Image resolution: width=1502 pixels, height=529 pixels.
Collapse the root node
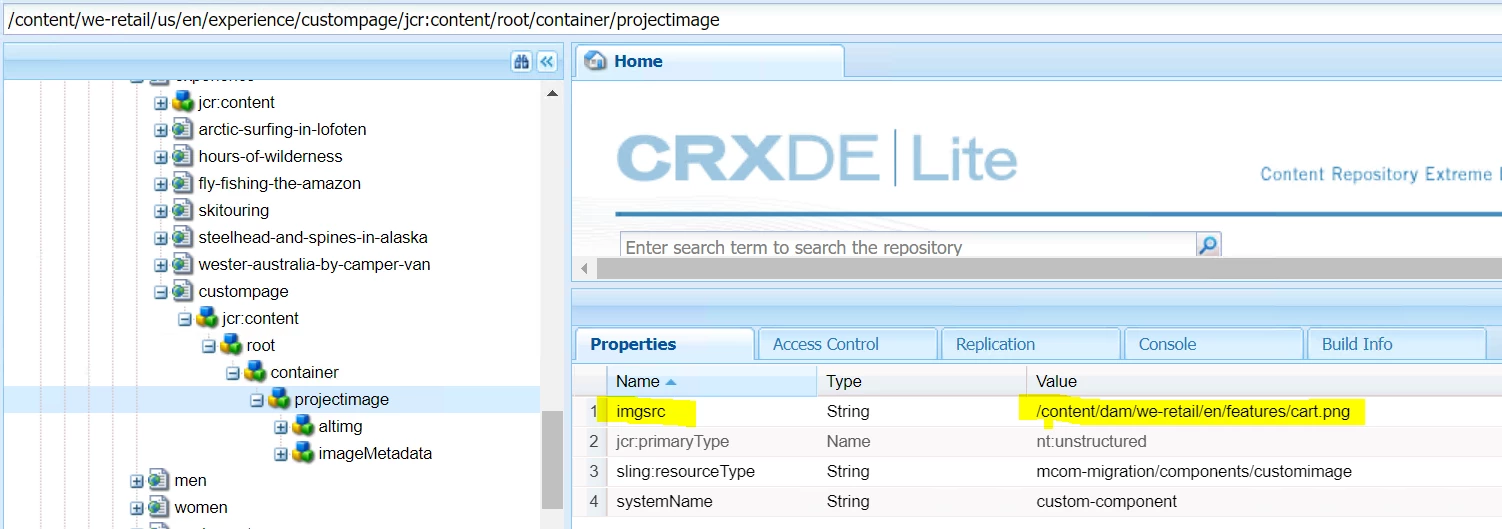(209, 346)
